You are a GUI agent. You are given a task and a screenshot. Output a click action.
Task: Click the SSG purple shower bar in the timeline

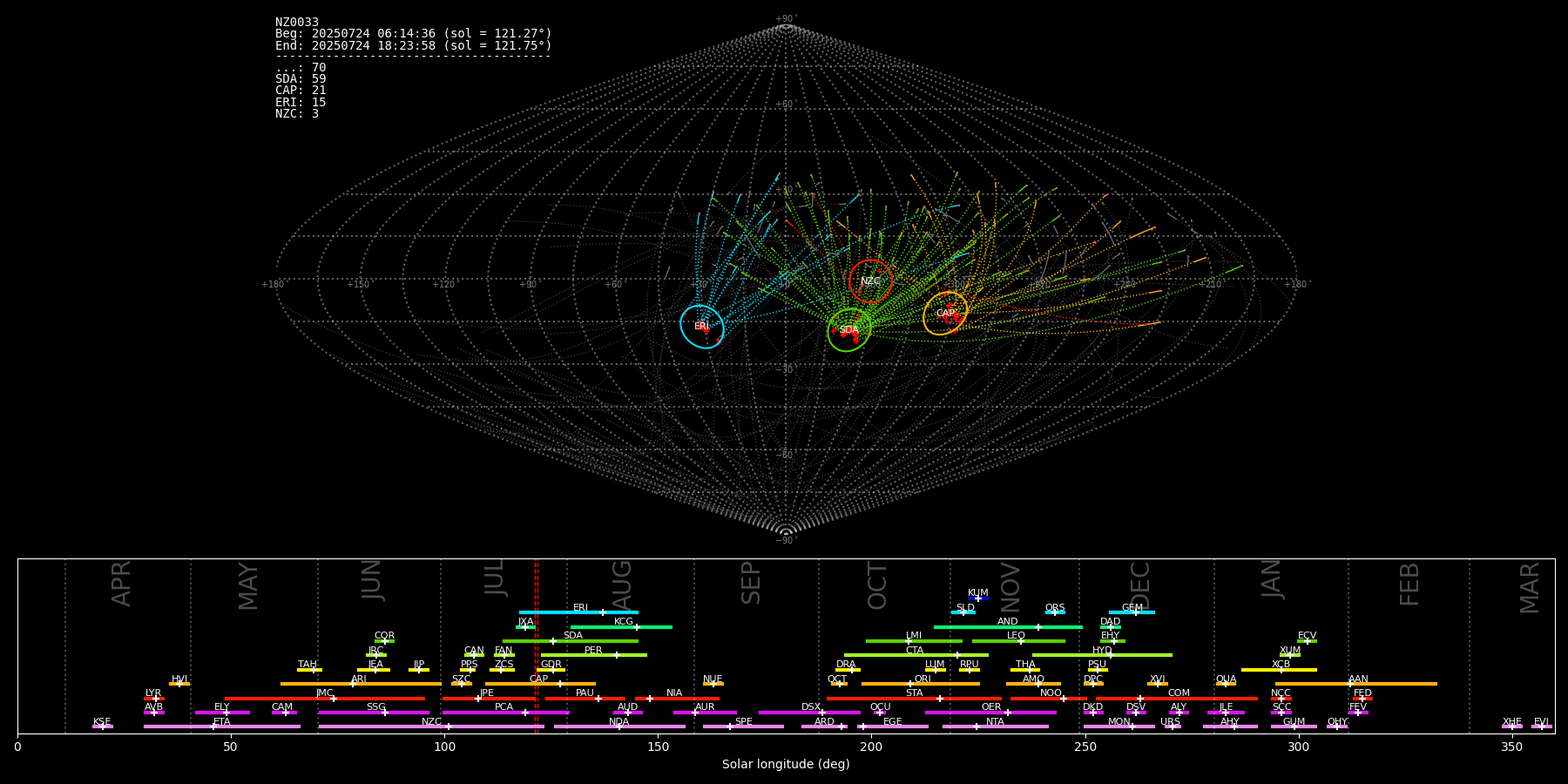374,713
